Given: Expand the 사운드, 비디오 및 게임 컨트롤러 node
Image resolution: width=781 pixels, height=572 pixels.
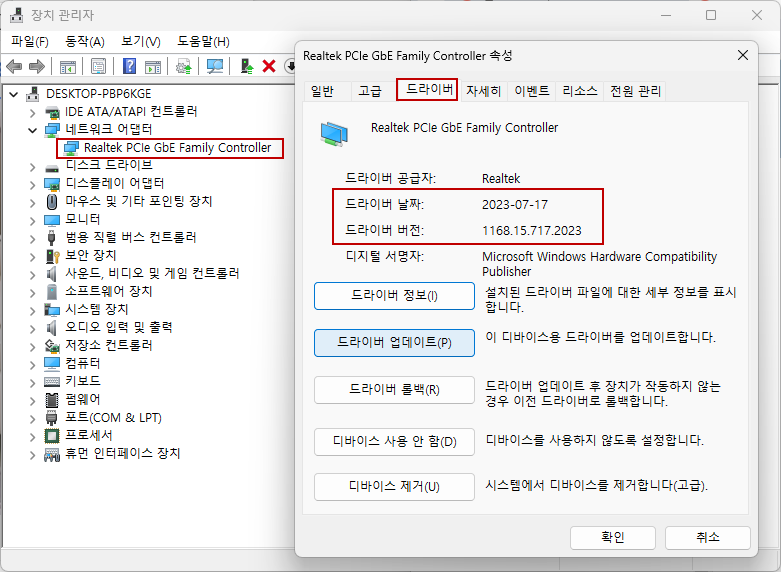Looking at the screenshot, I should click(x=32, y=275).
